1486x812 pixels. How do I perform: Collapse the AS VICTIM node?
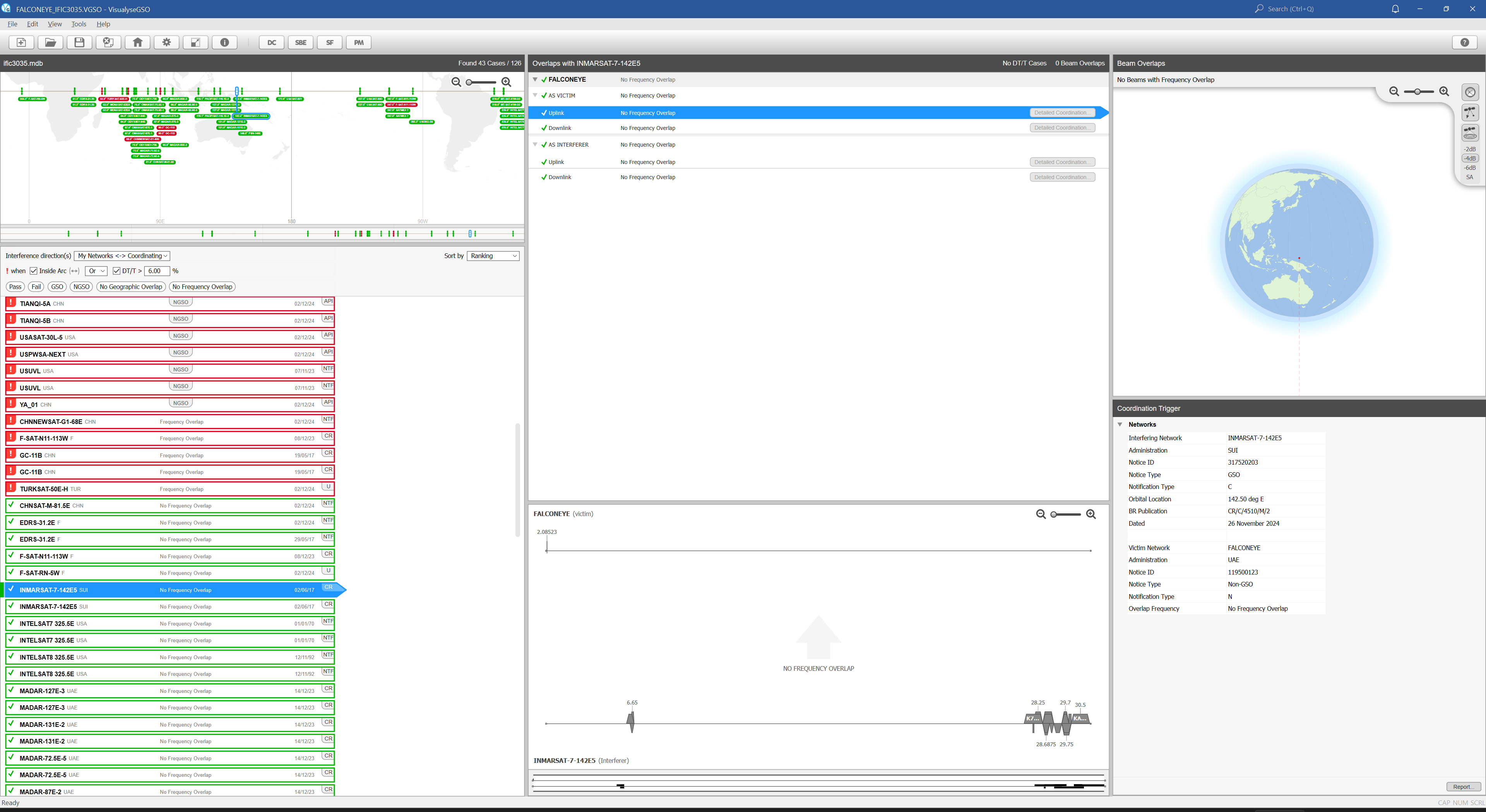(x=535, y=96)
